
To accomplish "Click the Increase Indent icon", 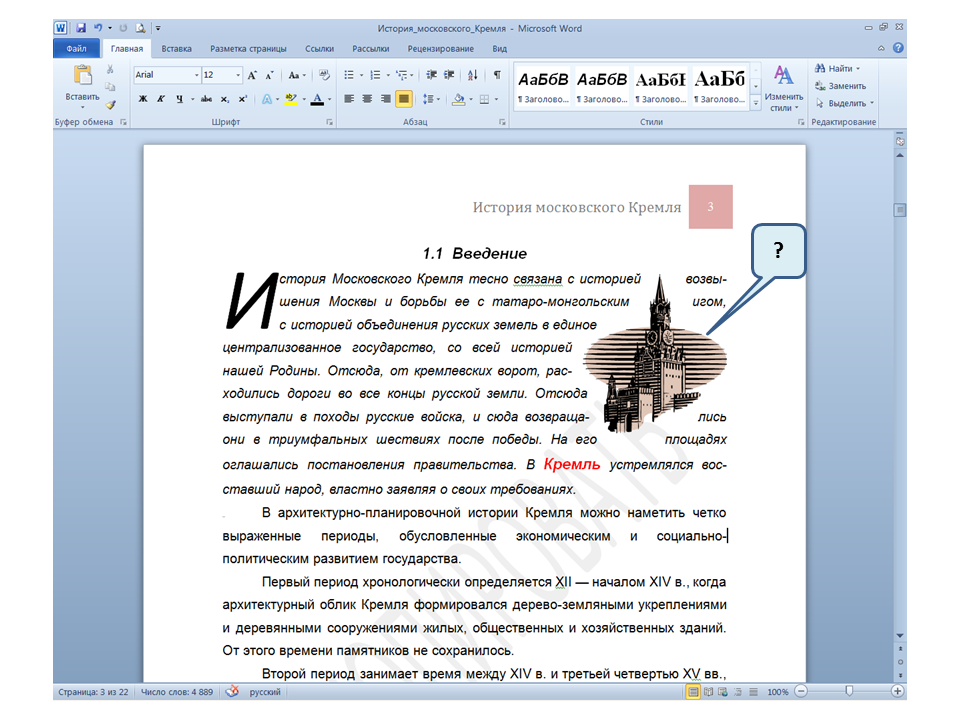I will coord(448,75).
